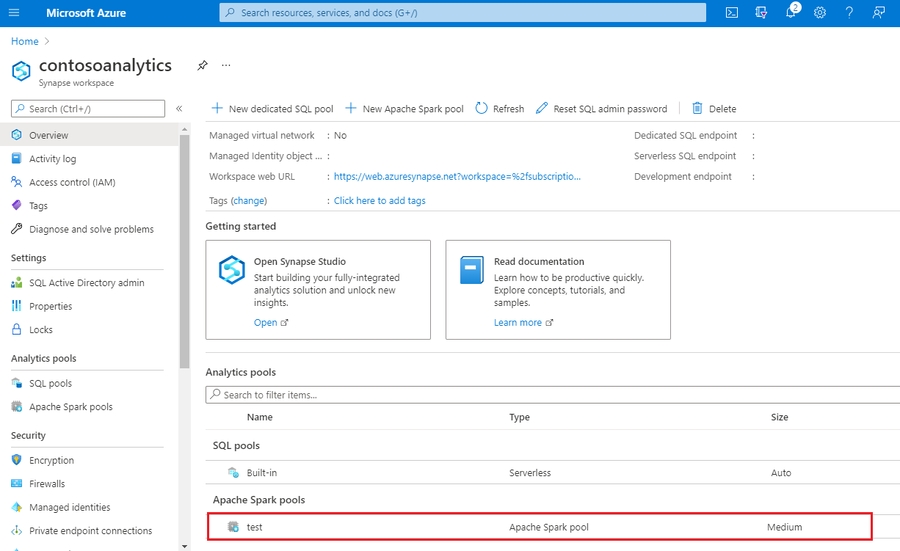Image resolution: width=900 pixels, height=551 pixels.
Task: Open Cloud Shell from the top bar
Action: click(732, 13)
